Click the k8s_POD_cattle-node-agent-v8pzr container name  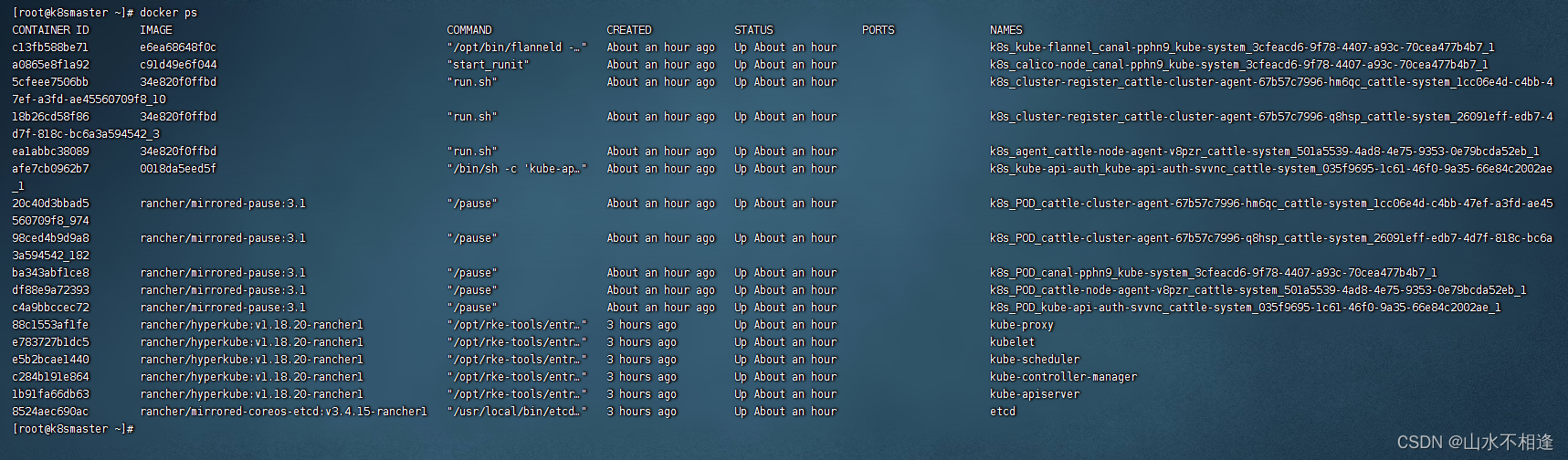tap(1258, 290)
